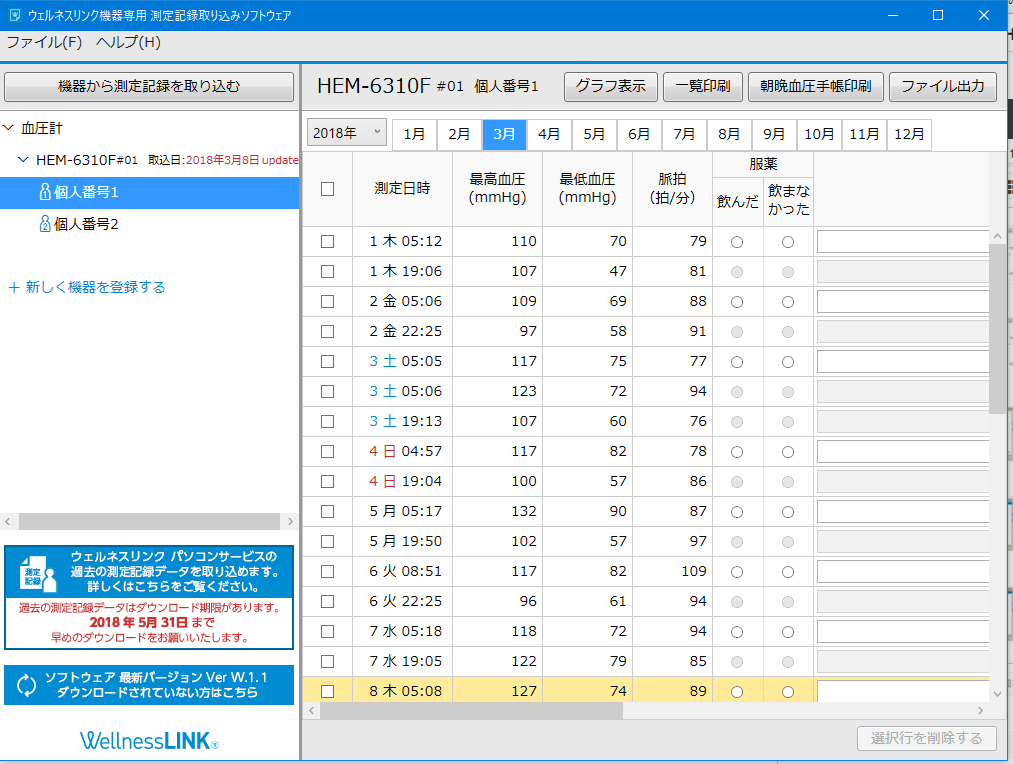Switch to the 10月 tab
The image size is (1013, 764).
tap(819, 134)
